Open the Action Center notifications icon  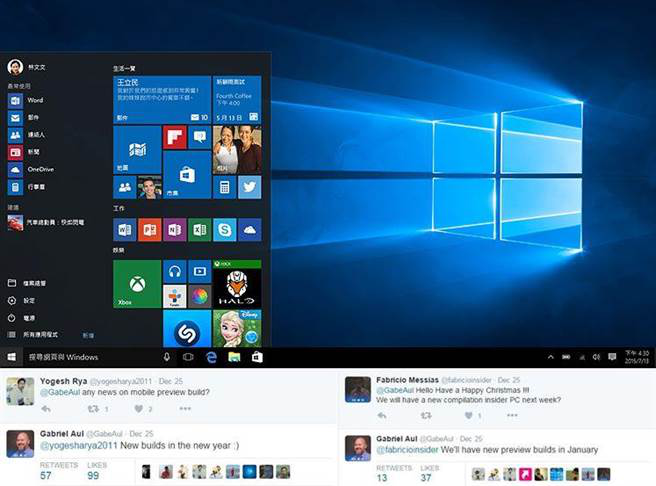612,357
